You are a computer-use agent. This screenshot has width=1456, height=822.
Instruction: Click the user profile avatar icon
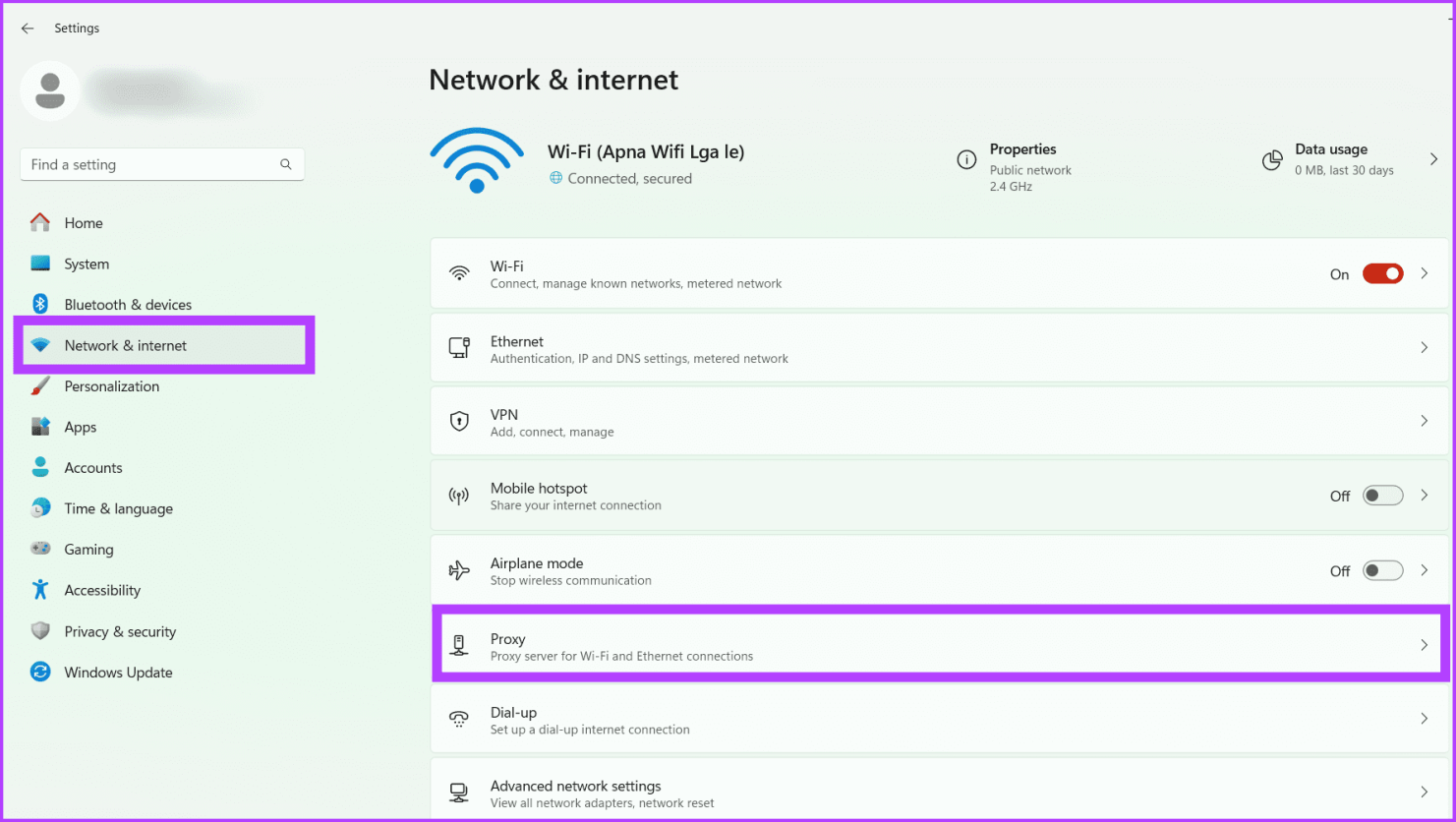pos(49,91)
